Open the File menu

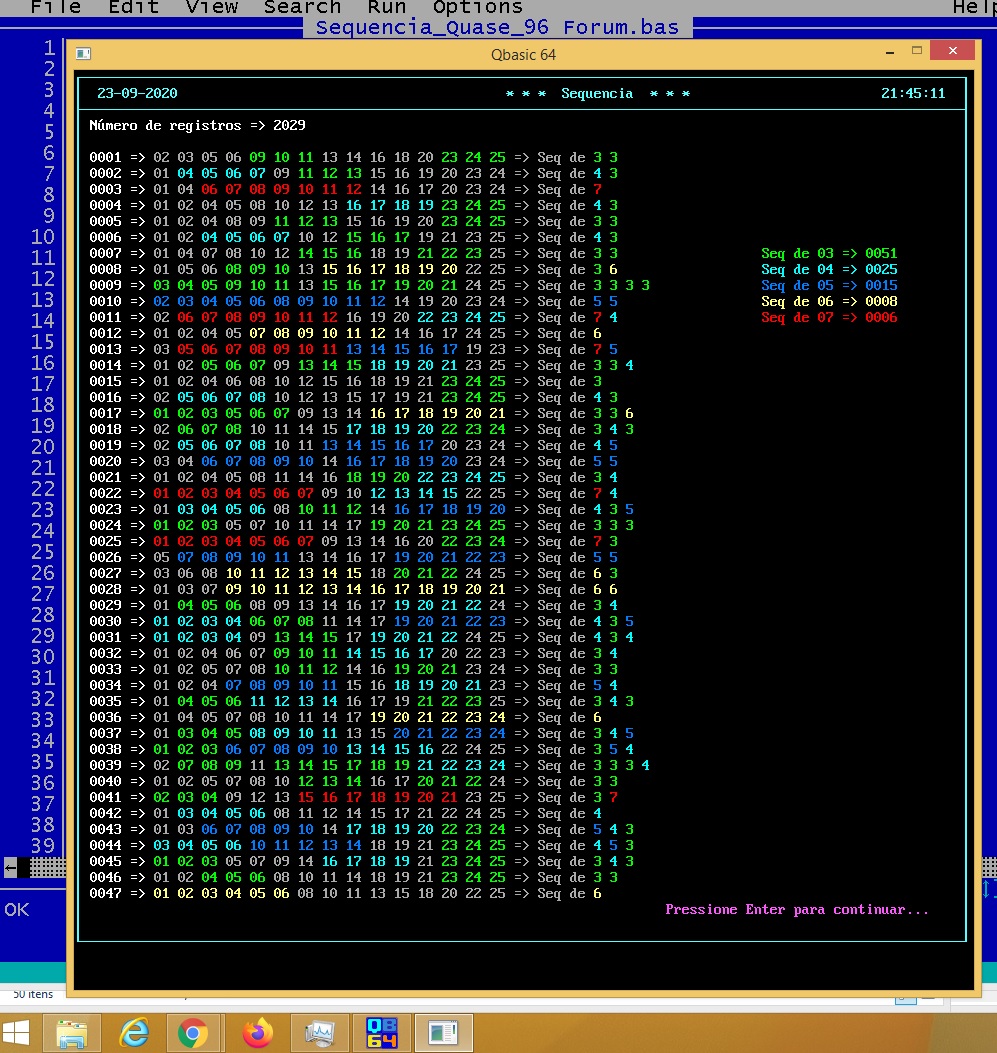click(55, 7)
